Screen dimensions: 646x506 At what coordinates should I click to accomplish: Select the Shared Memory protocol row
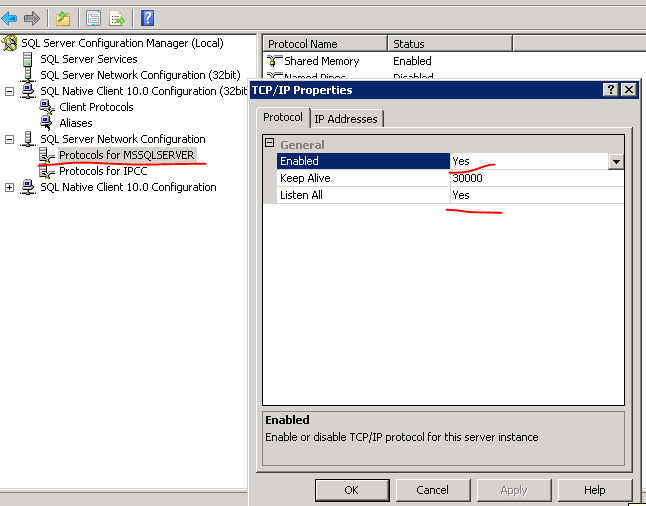pos(322,61)
